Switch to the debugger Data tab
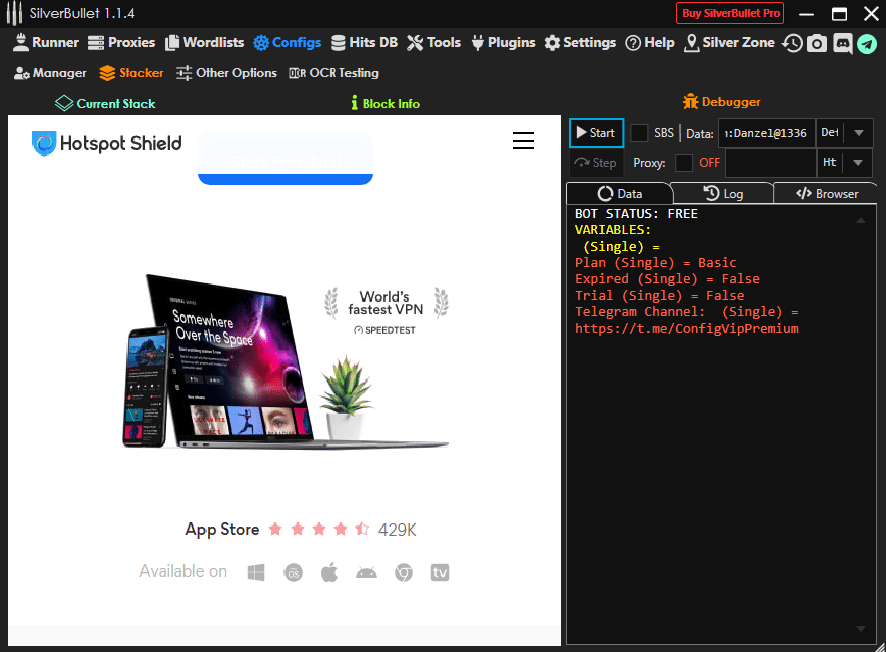 619,194
